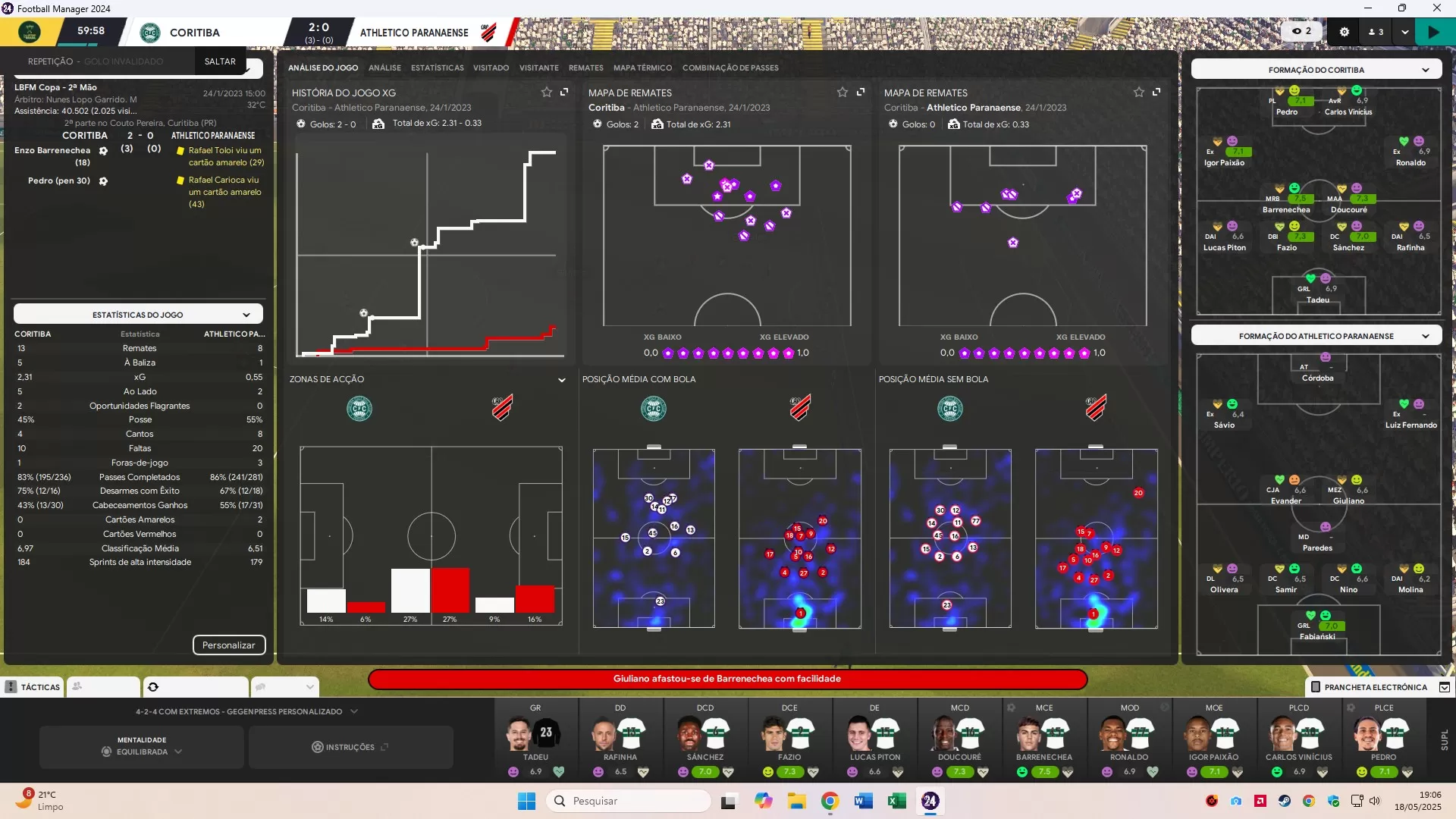Maximize the História do Jogo xG panel
This screenshot has width=1456, height=819.
pos(564,92)
